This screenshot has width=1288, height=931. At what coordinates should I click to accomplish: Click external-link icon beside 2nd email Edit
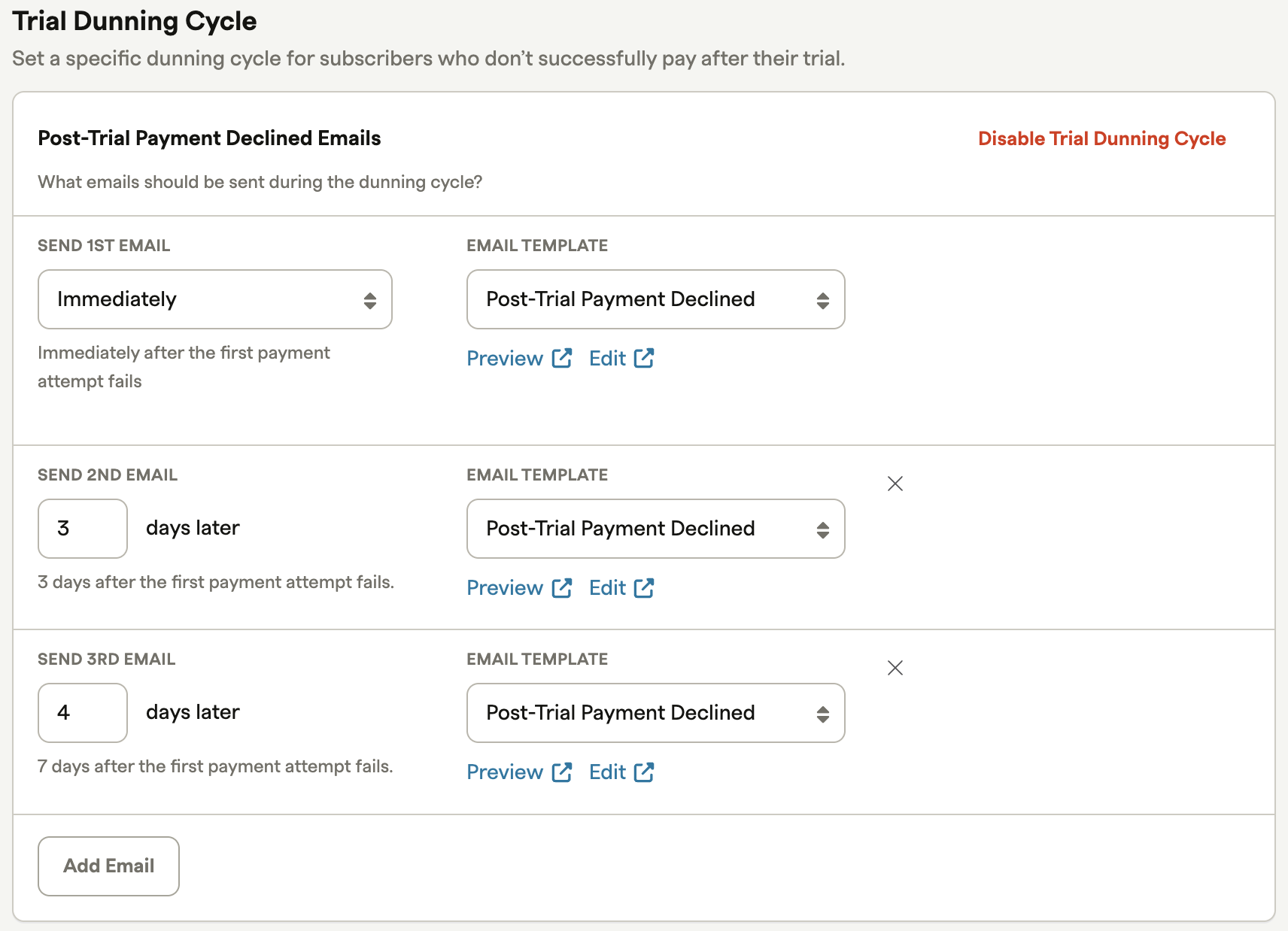644,588
